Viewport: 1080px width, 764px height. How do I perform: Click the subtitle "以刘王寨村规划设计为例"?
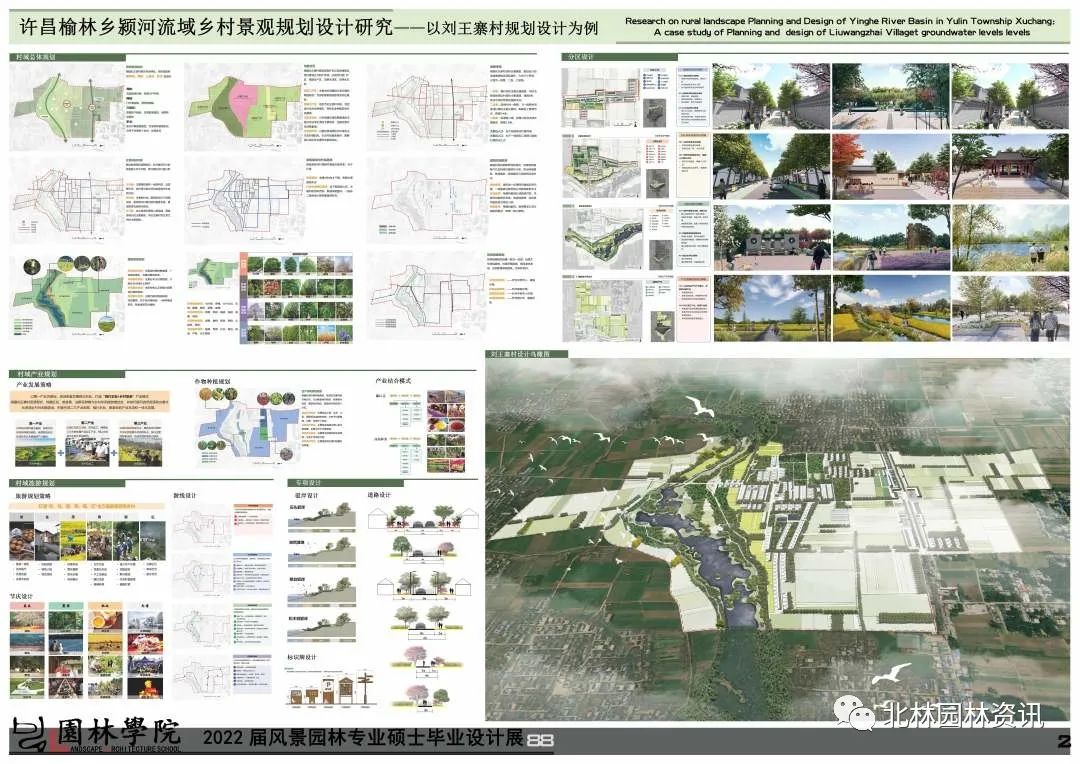click(512, 28)
